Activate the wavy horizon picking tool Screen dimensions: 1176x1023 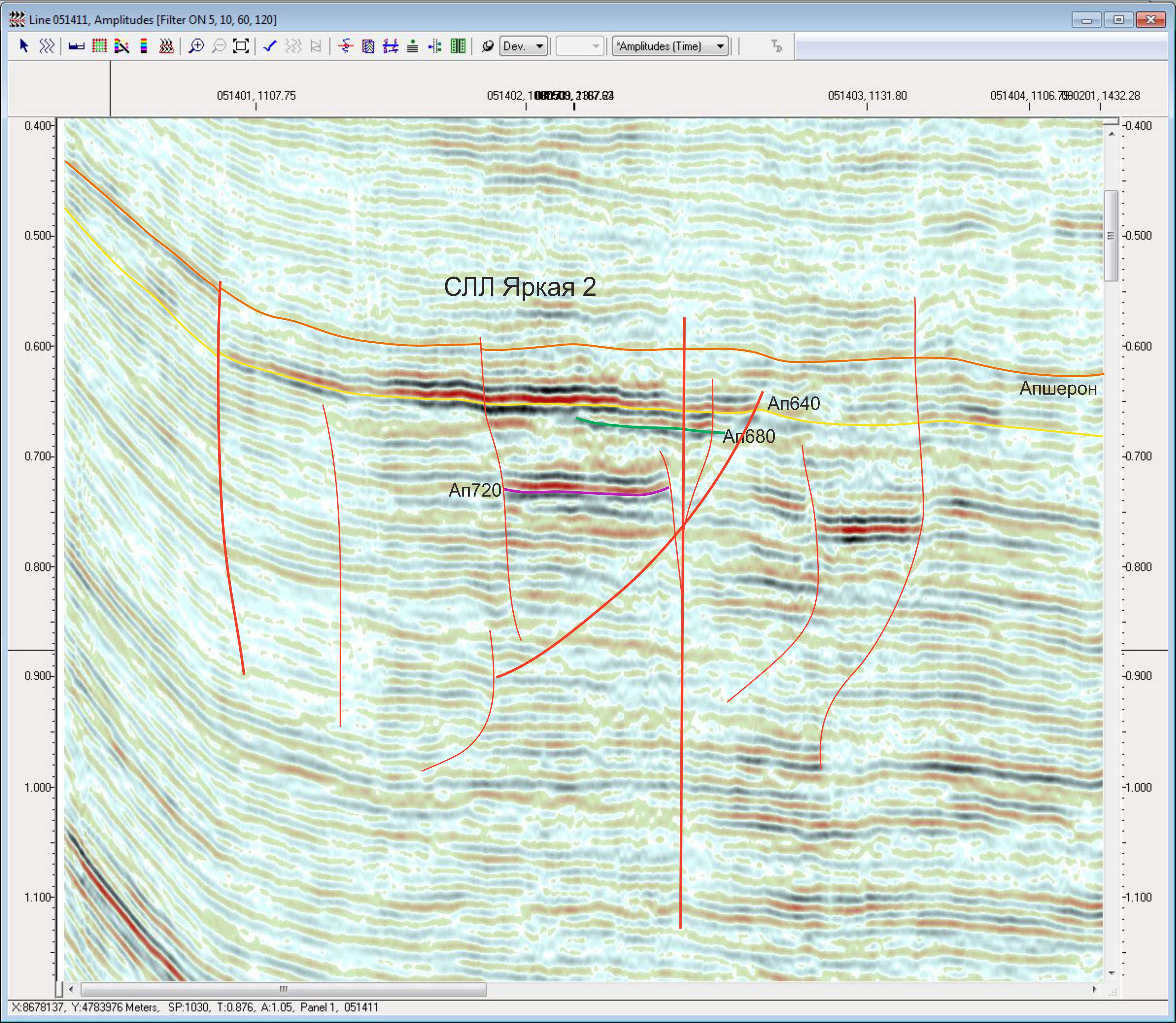[x=46, y=46]
